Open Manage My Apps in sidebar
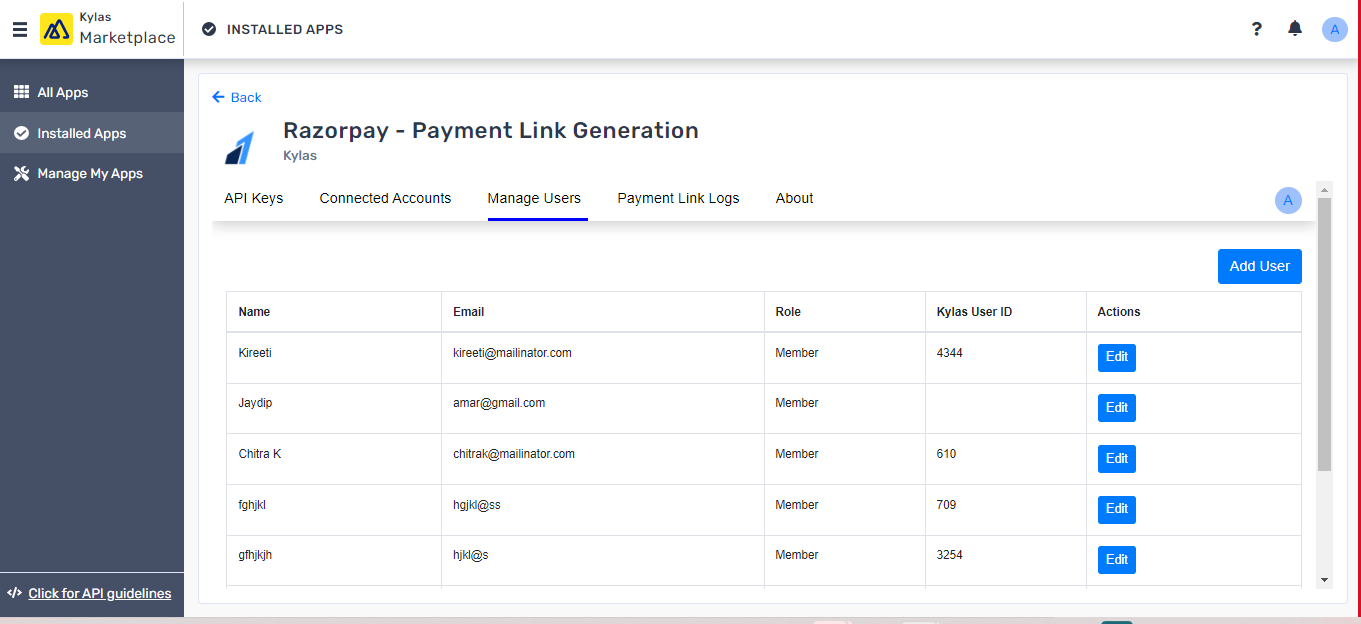The height and width of the screenshot is (624, 1361). [x=92, y=173]
